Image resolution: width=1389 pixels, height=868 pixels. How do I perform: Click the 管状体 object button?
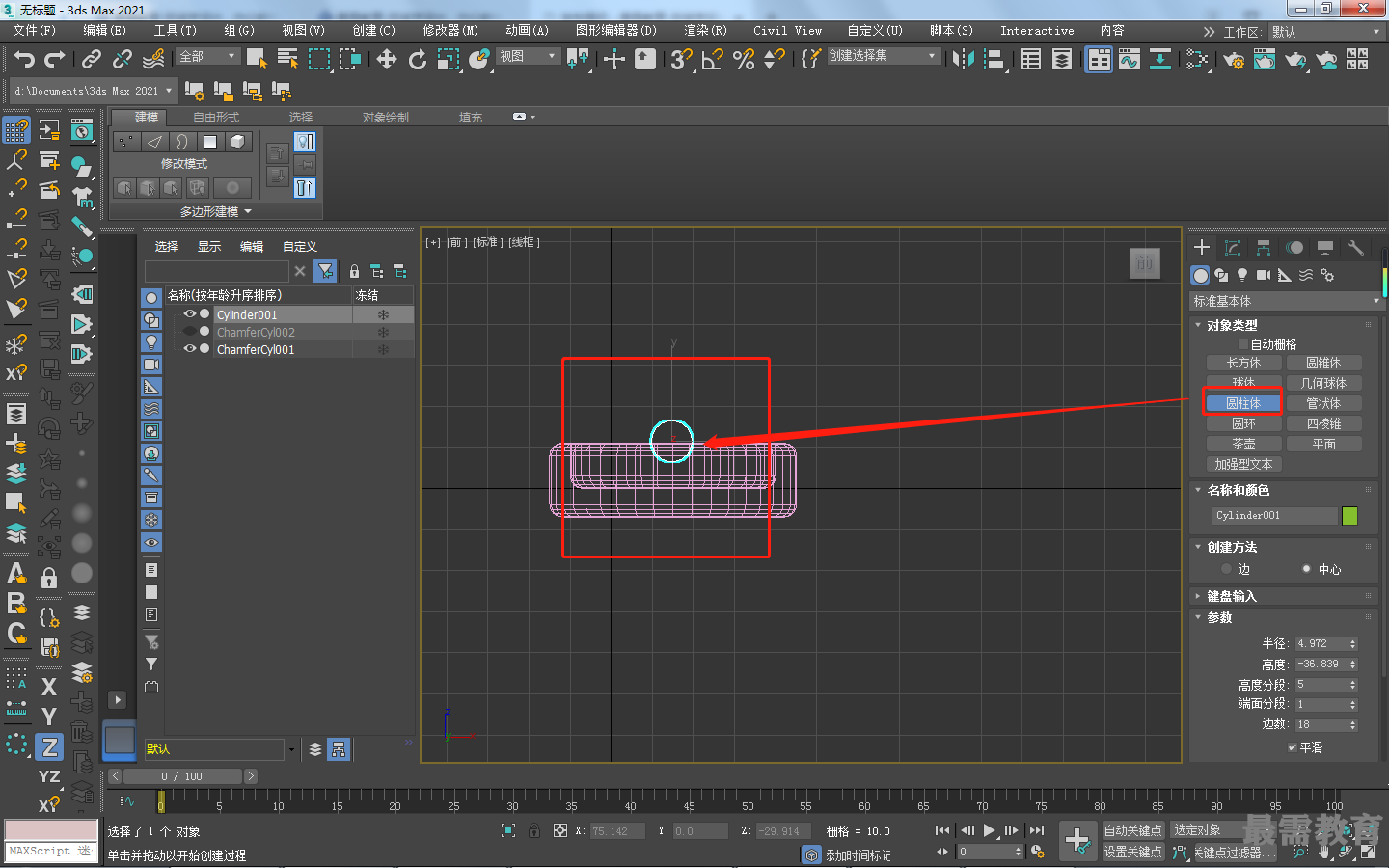tap(1323, 403)
